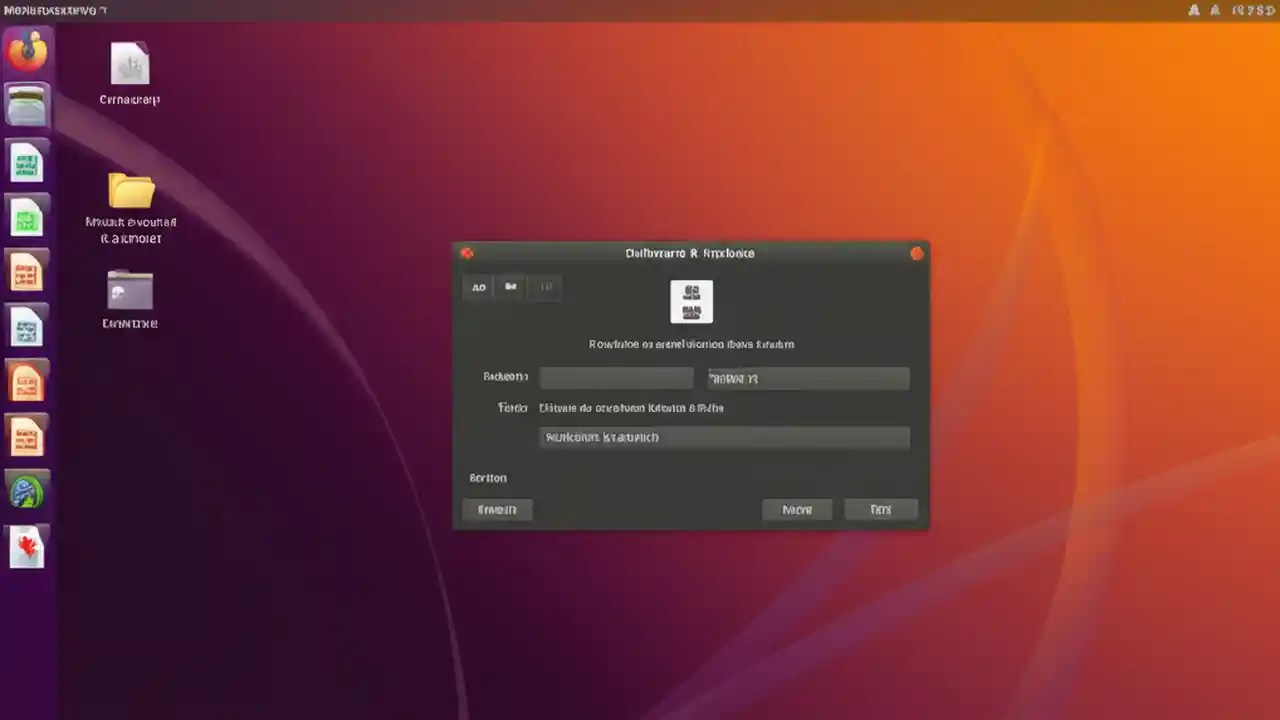Click the orange circle in the dialog titlebar
The height and width of the screenshot is (720, 1280).
[x=916, y=253]
